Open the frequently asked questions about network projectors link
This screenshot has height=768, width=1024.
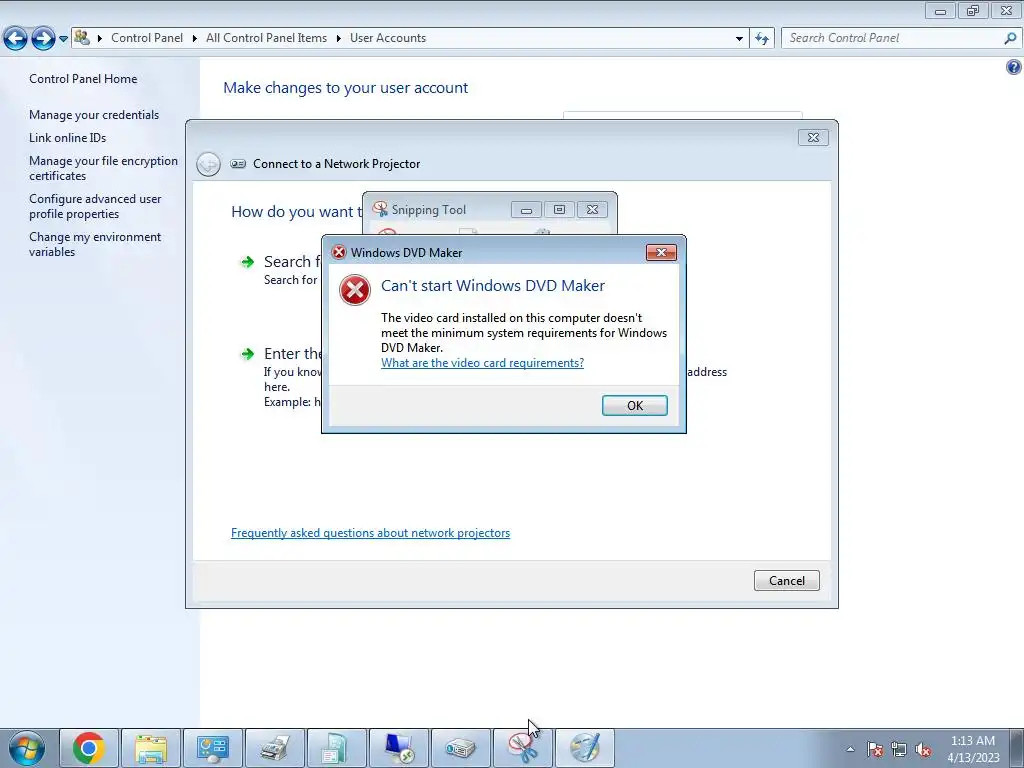point(370,533)
